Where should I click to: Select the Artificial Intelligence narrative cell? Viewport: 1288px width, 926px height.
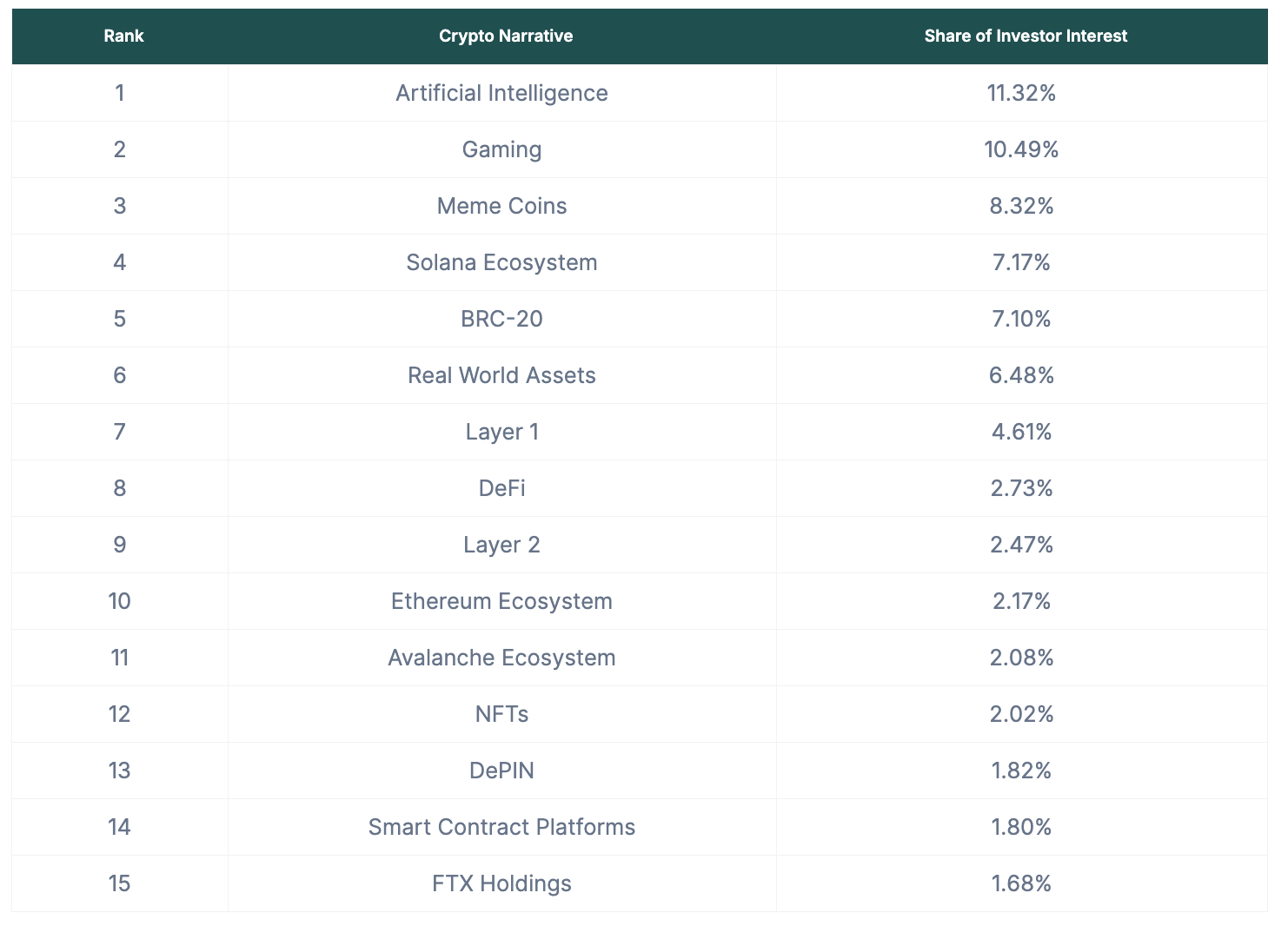[501, 93]
